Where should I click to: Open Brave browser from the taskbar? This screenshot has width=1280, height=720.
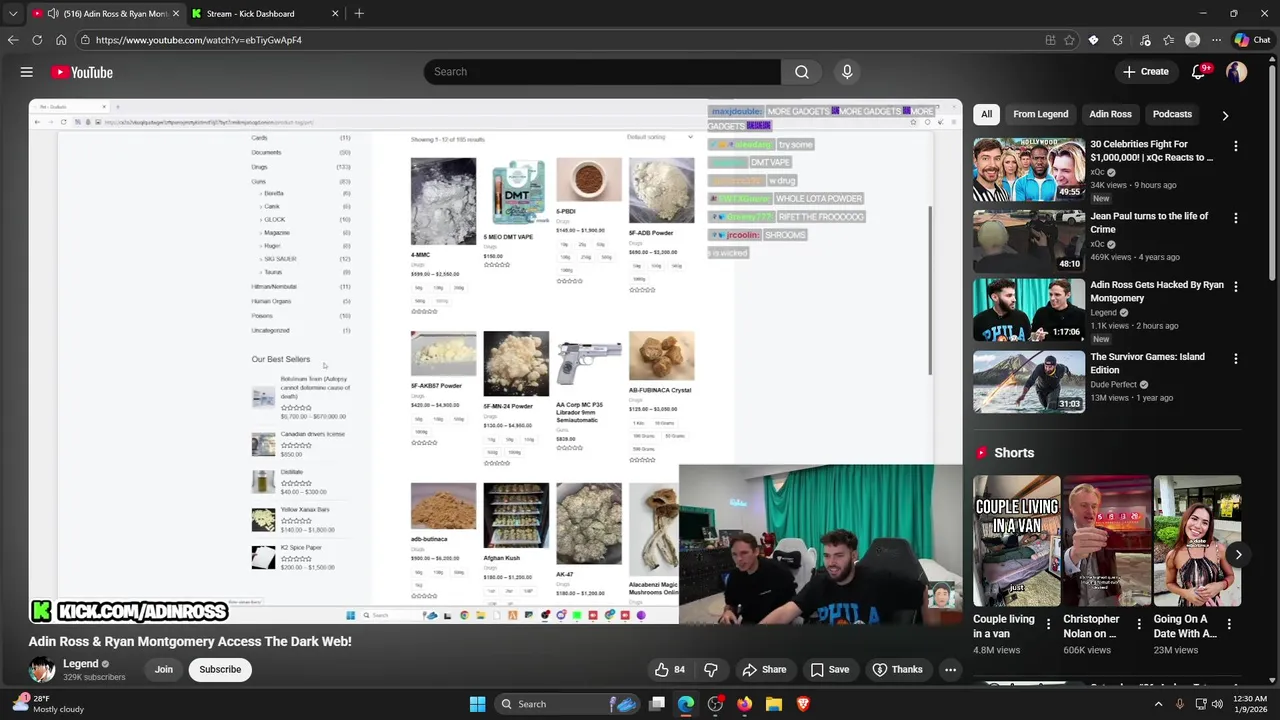pos(802,704)
